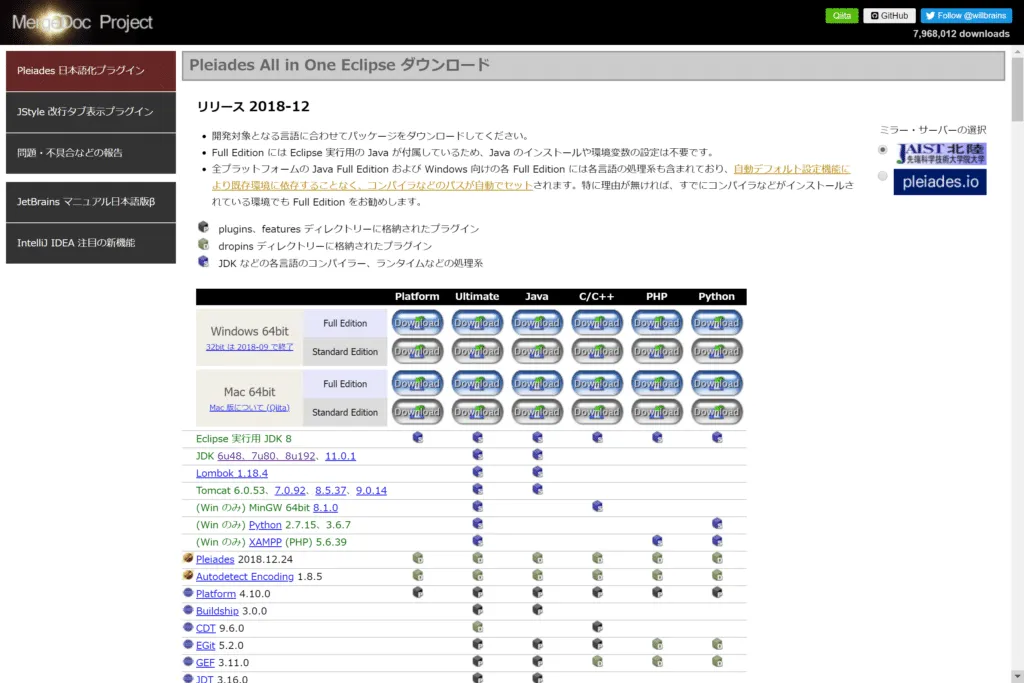Open the XAMPP link
1024x683 pixels.
point(265,542)
